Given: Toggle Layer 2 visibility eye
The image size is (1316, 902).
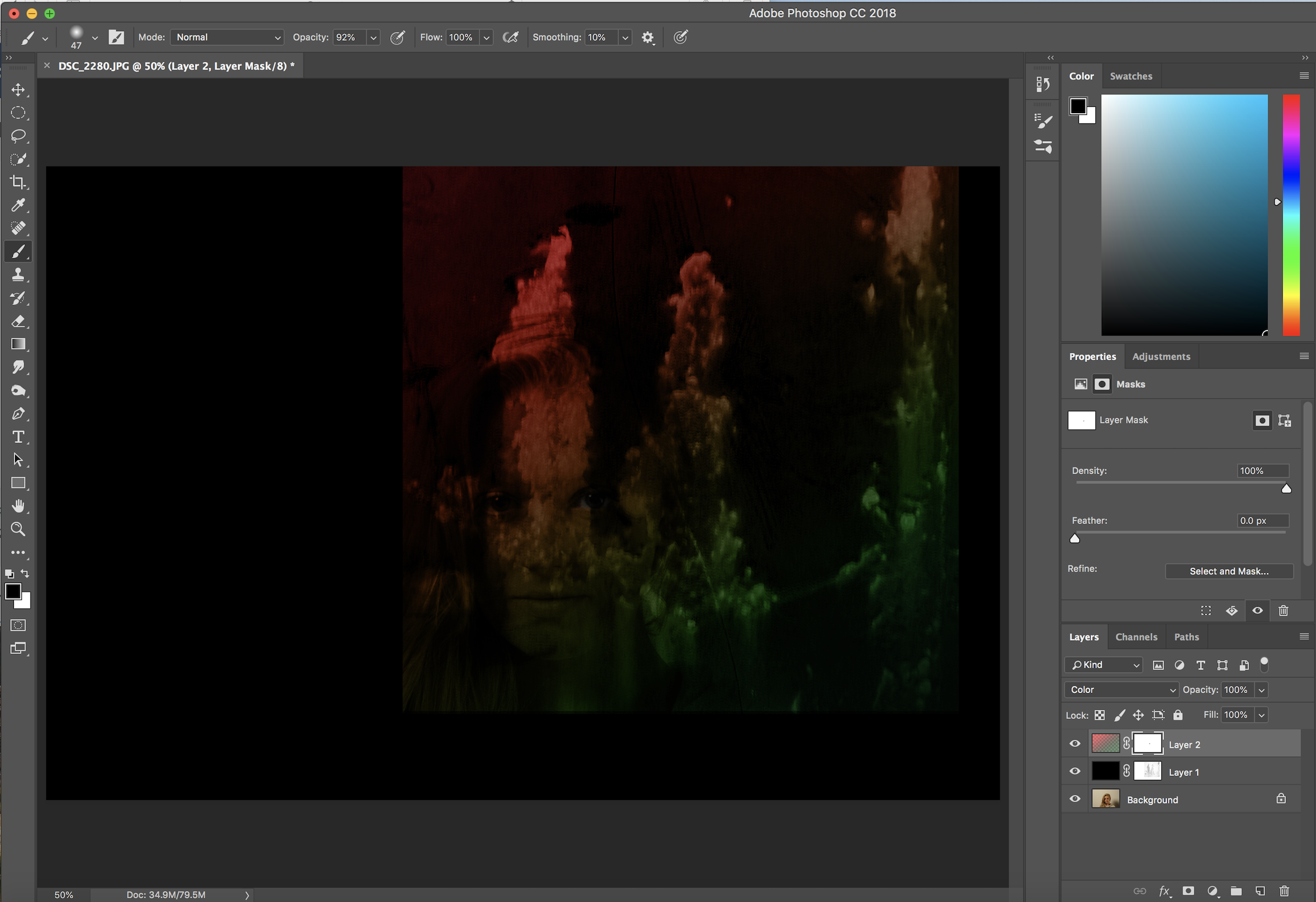Looking at the screenshot, I should (x=1074, y=744).
